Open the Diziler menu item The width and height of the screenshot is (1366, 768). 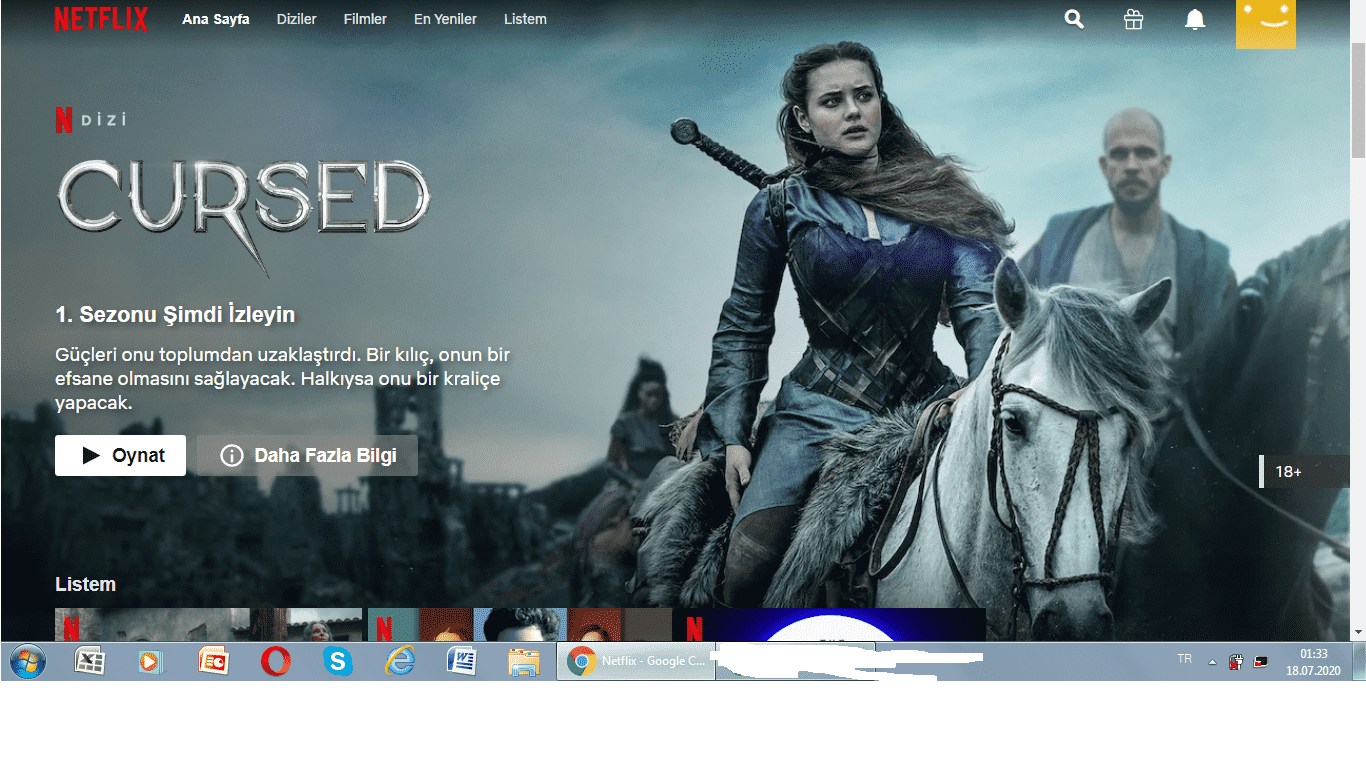(297, 19)
